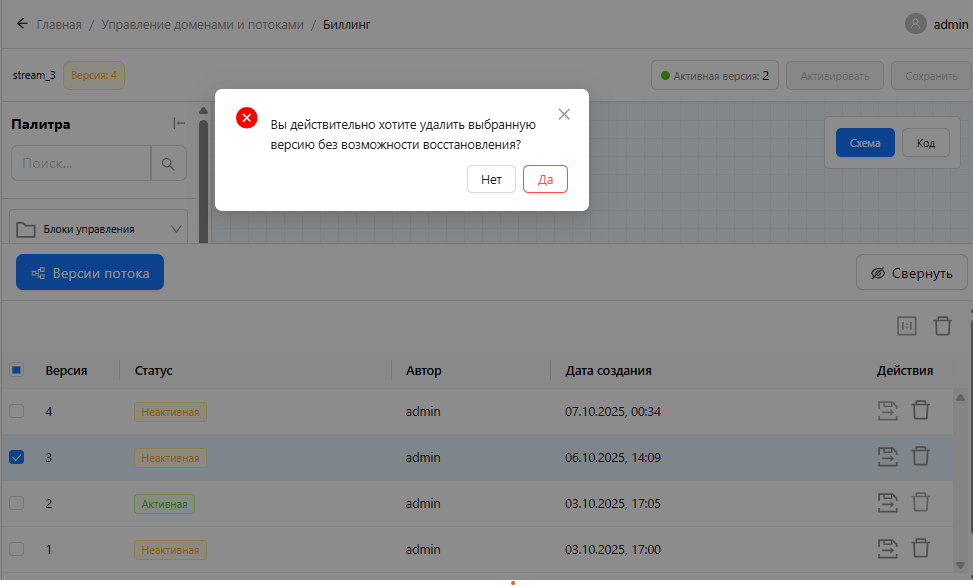Image resolution: width=973 pixels, height=586 pixels.
Task: Click the back arrow in breadcrumb
Action: pos(22,24)
